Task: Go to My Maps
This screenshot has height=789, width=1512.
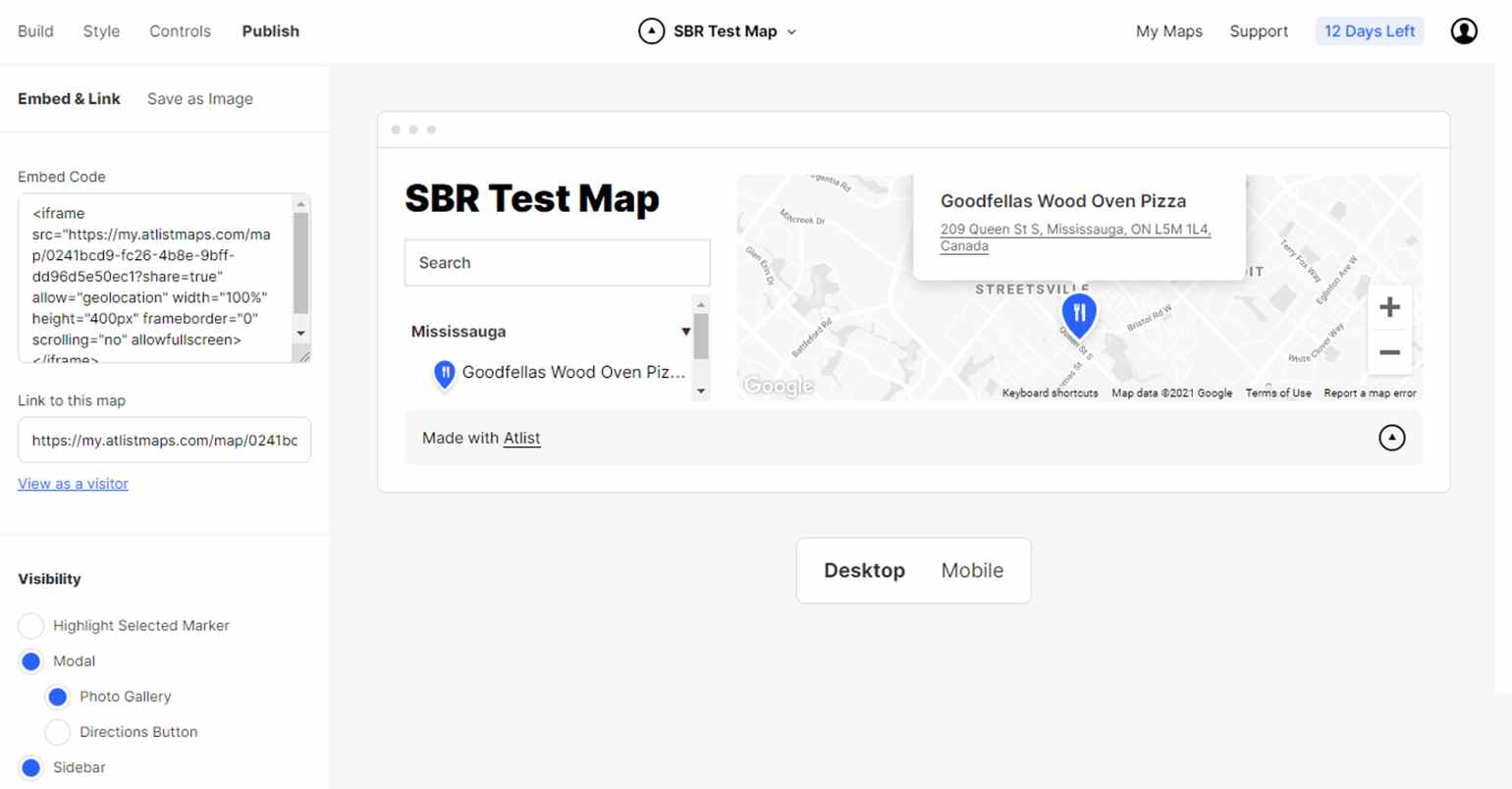Action: coord(1168,31)
